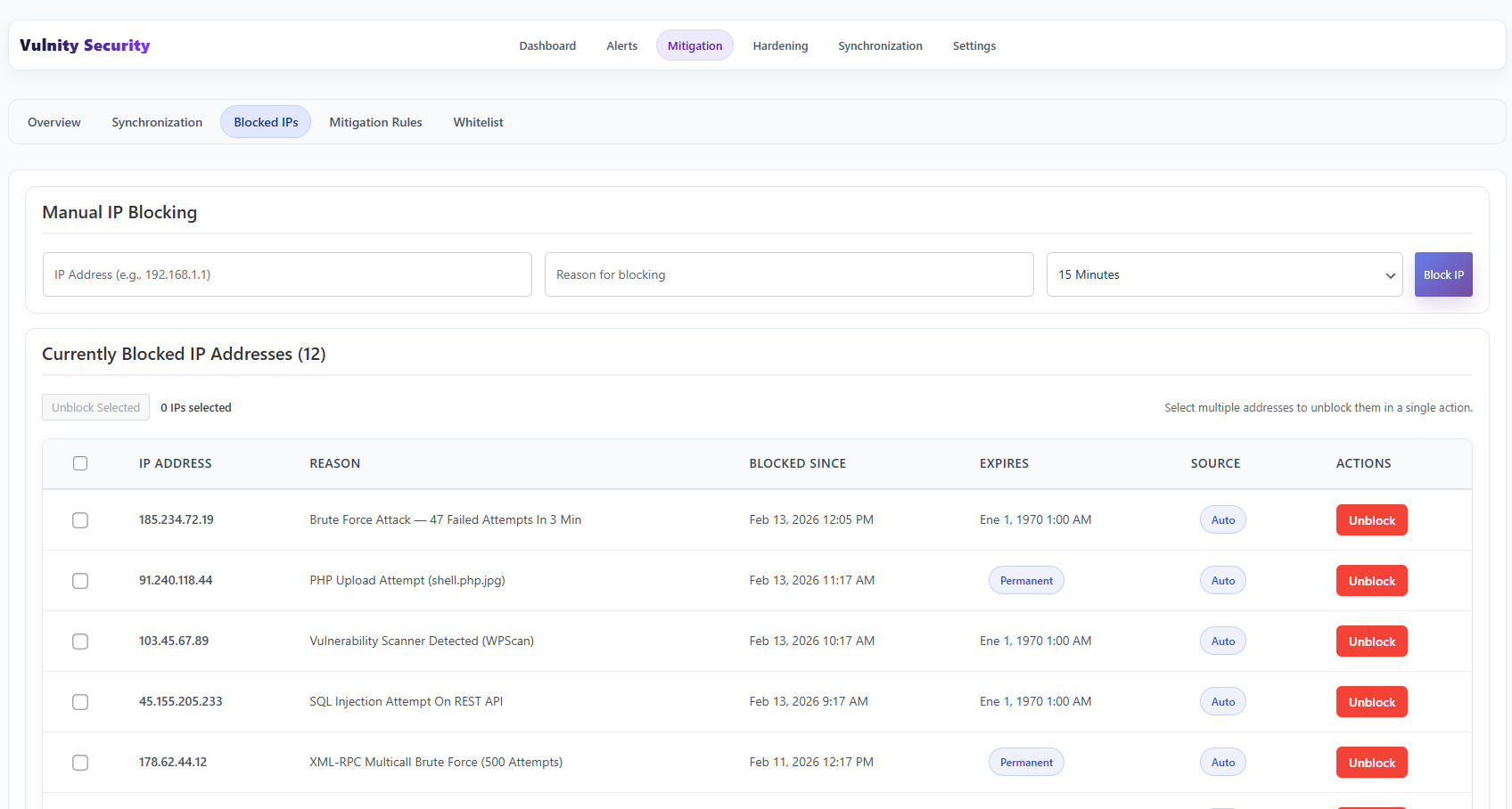Select IP text 178.62.44.12

(x=173, y=762)
